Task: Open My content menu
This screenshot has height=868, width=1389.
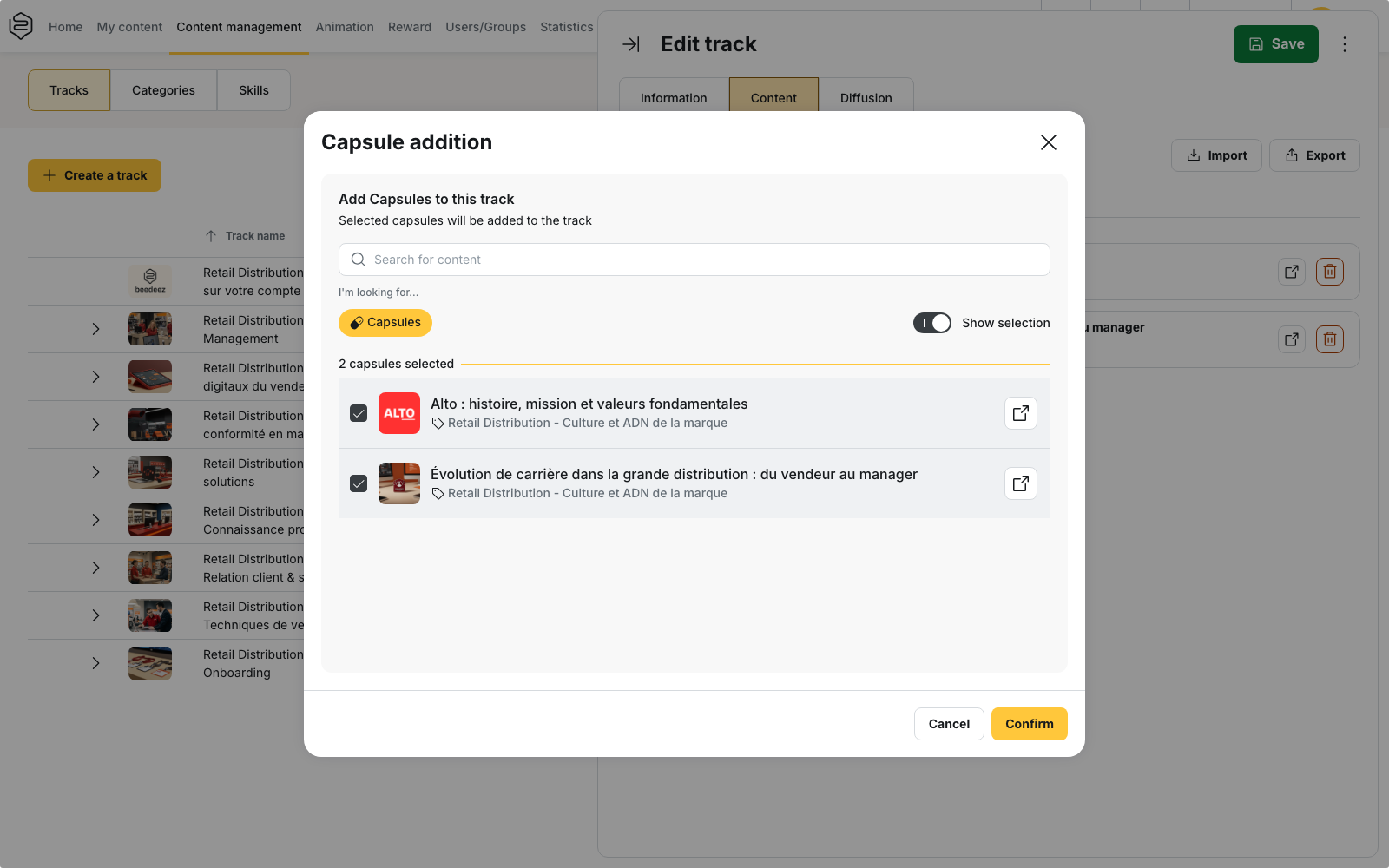Action: point(129,27)
